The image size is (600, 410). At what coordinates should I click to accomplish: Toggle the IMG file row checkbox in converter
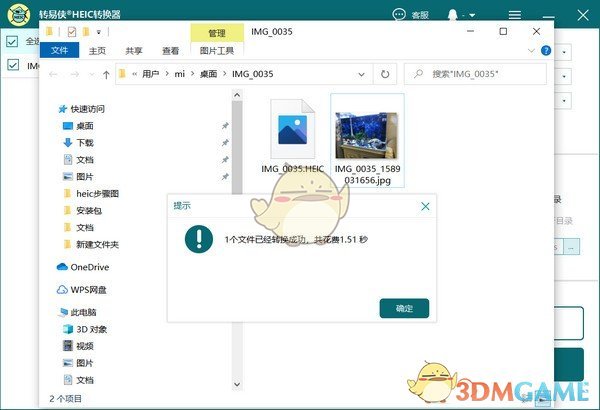[x=13, y=64]
